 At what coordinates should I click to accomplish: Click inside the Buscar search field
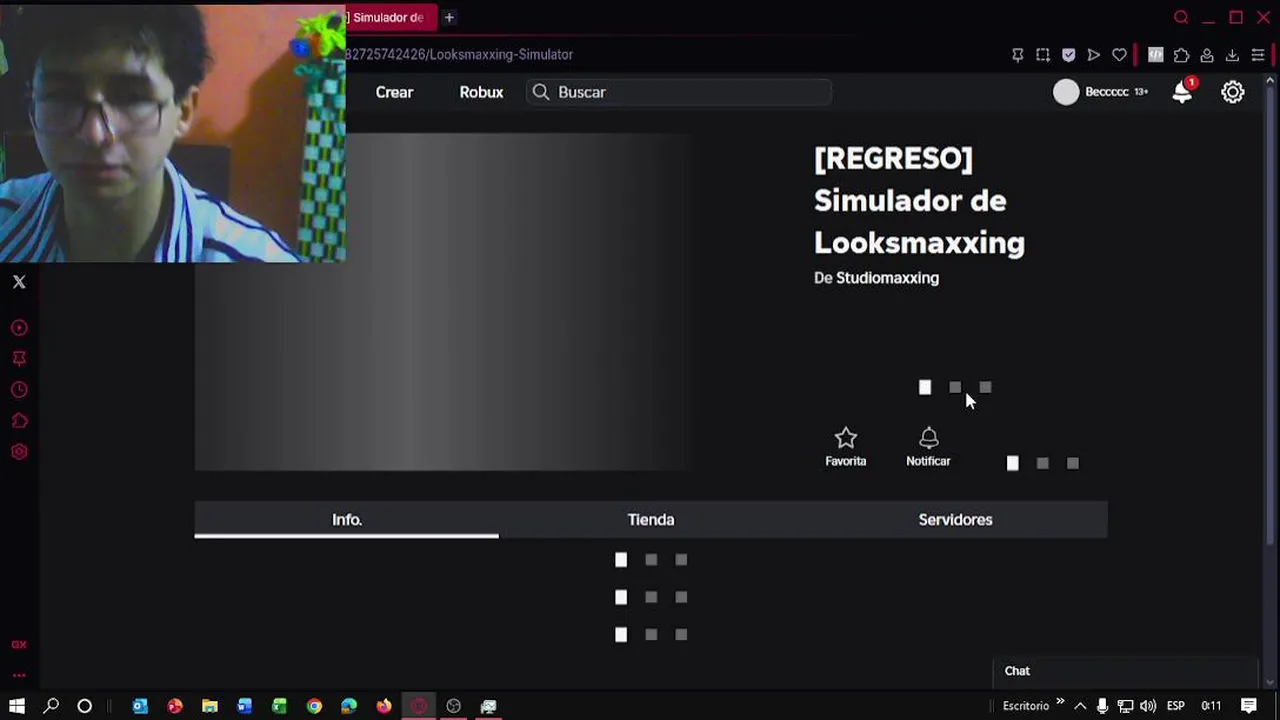[680, 92]
